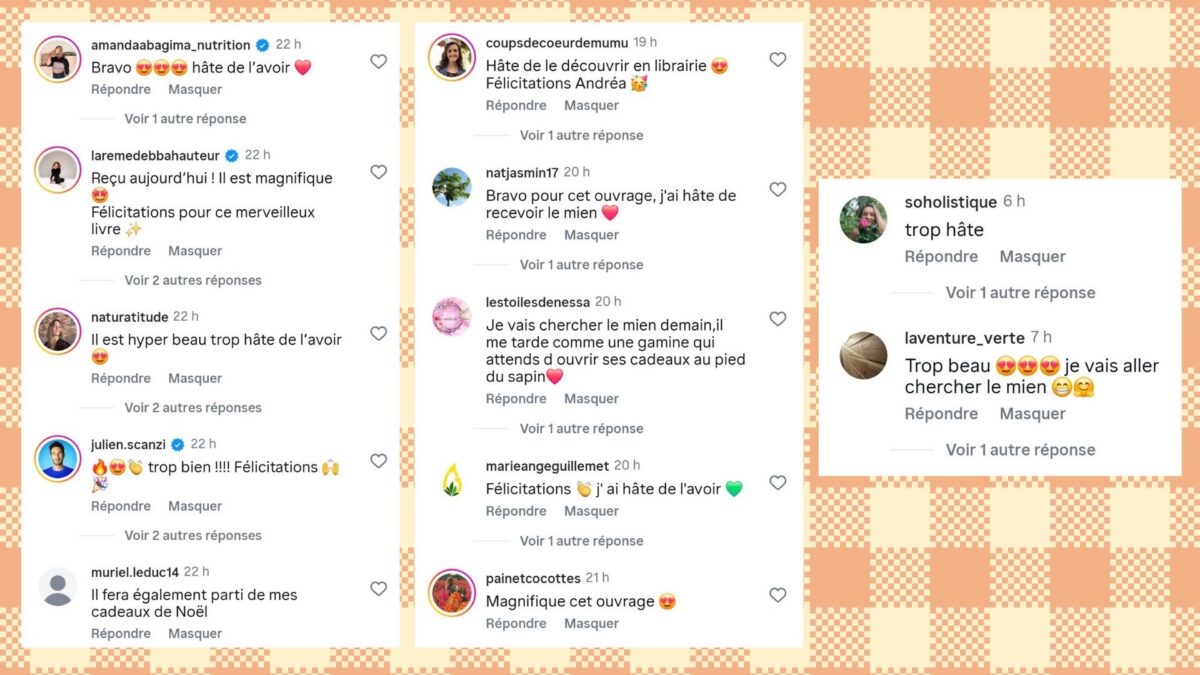
Task: Open coupsdecoeurdemumu's profile picture
Action: [452, 57]
